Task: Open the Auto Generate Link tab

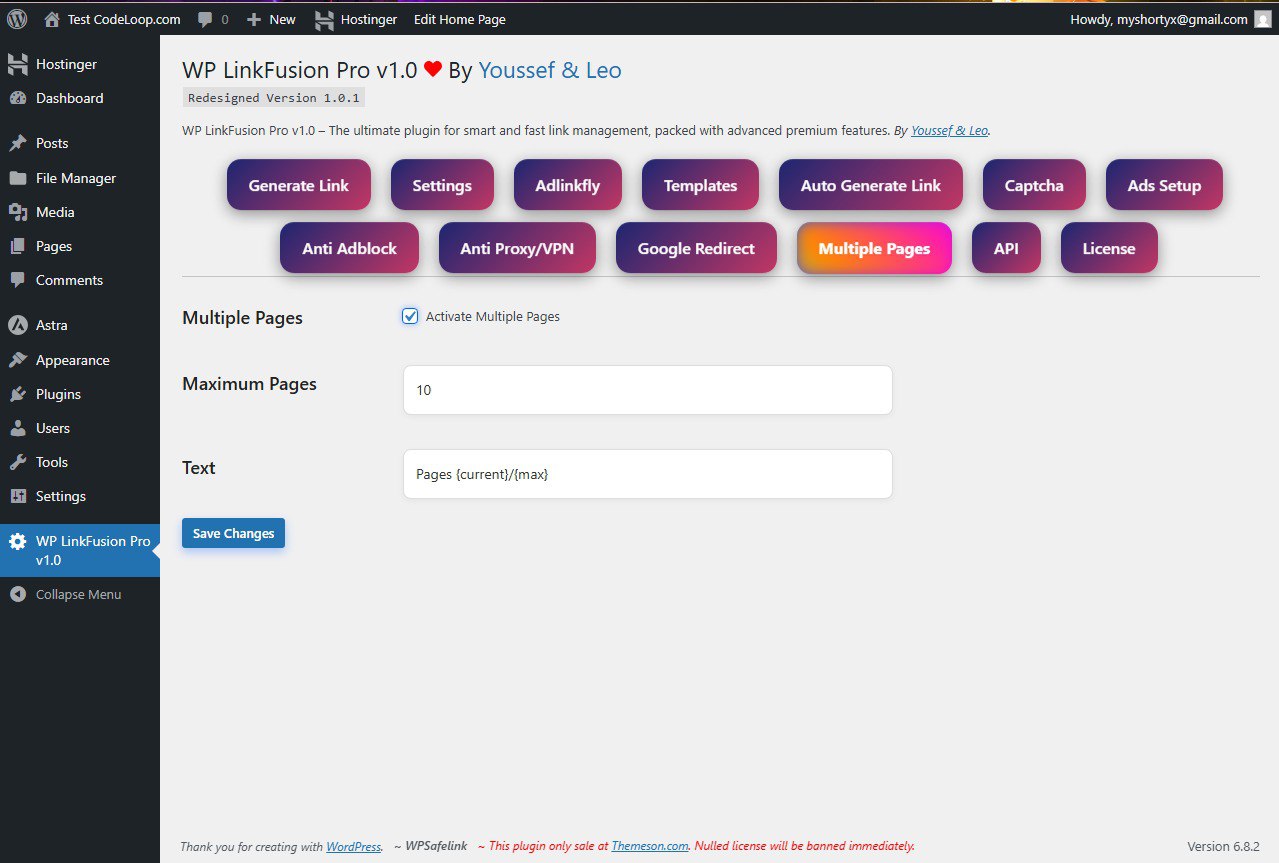Action: (871, 185)
